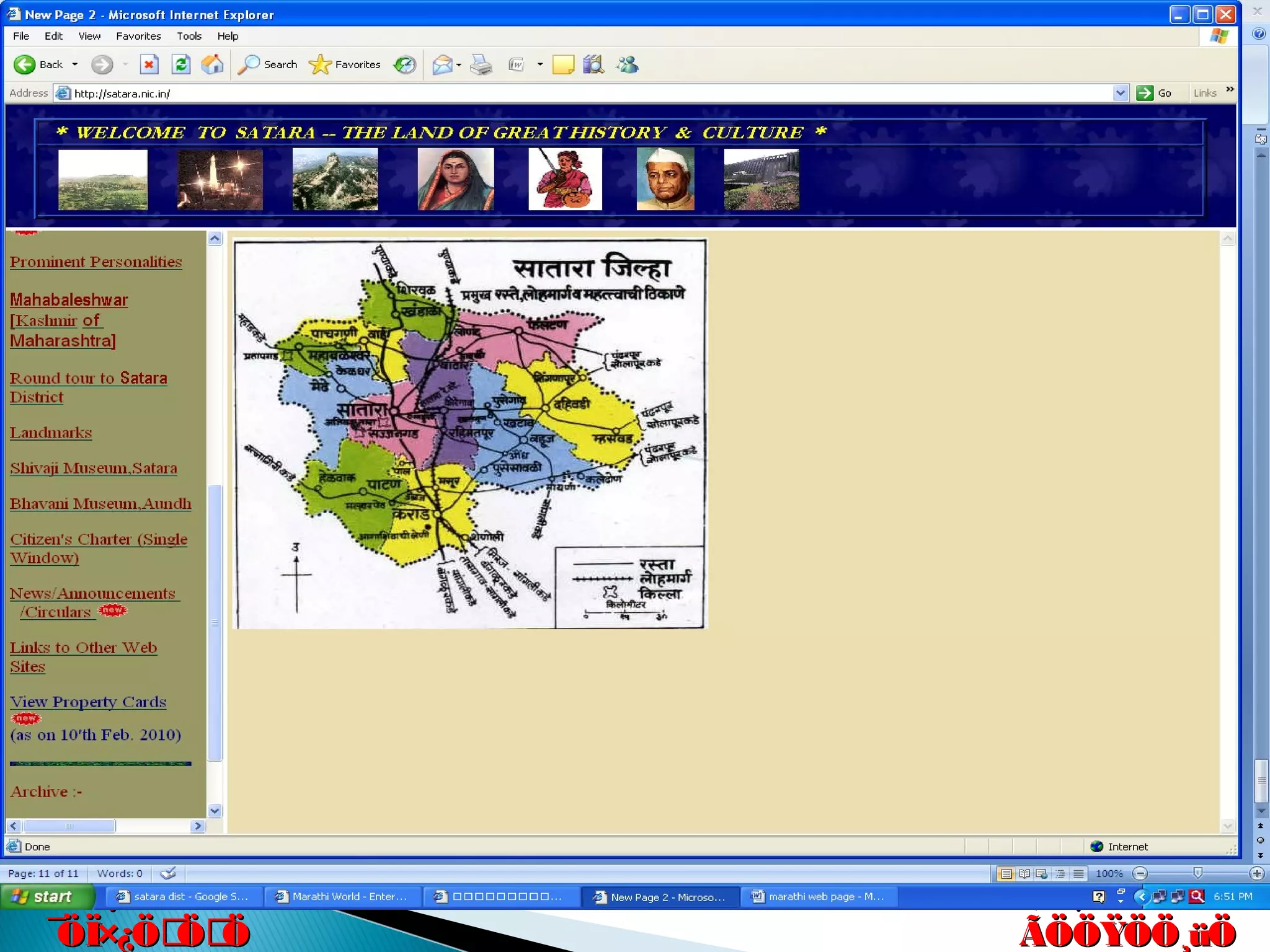Expand the Links toolbar chevron
Screen dimensions: 1270x952
click(1230, 90)
